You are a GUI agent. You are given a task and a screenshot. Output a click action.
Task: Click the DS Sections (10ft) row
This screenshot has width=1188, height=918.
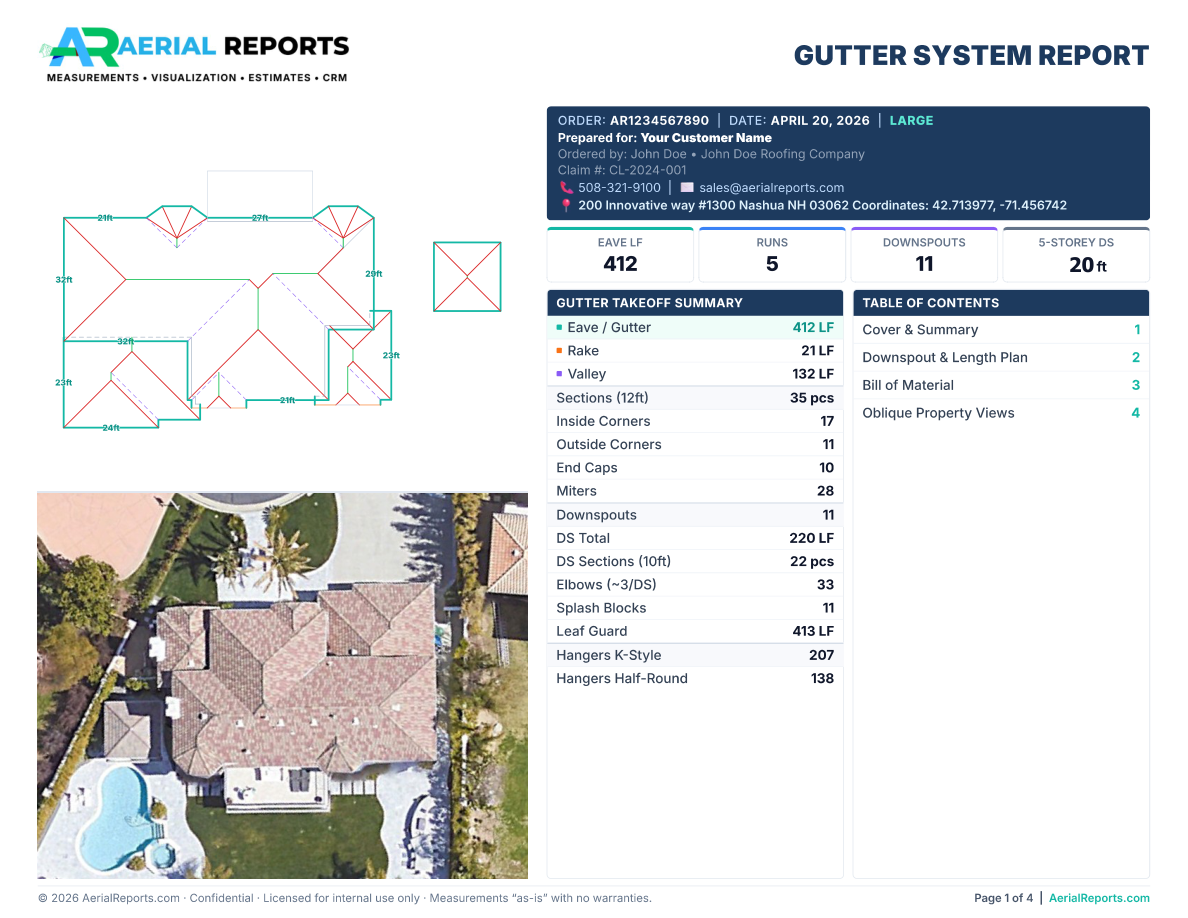tap(695, 561)
